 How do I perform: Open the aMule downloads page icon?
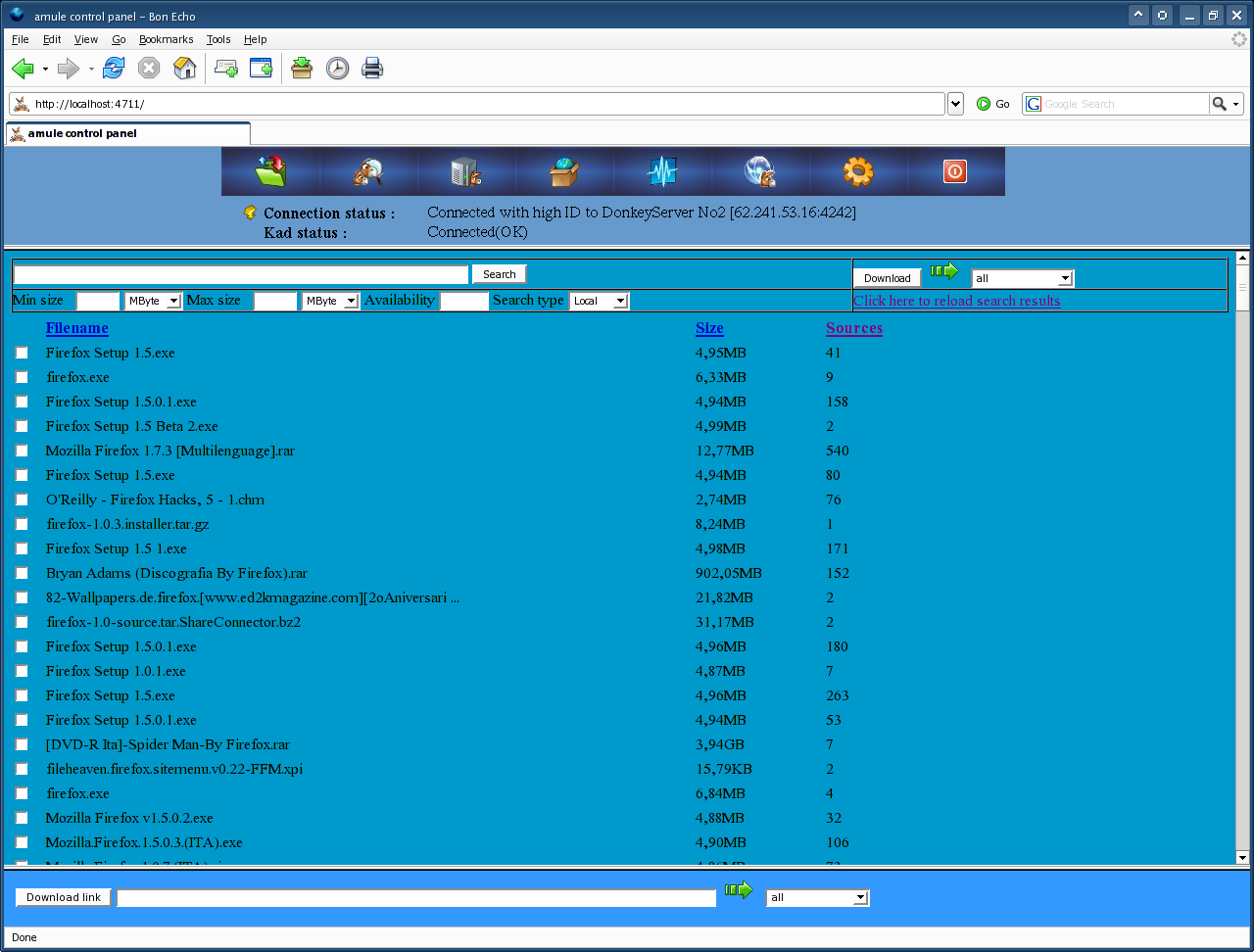click(270, 171)
